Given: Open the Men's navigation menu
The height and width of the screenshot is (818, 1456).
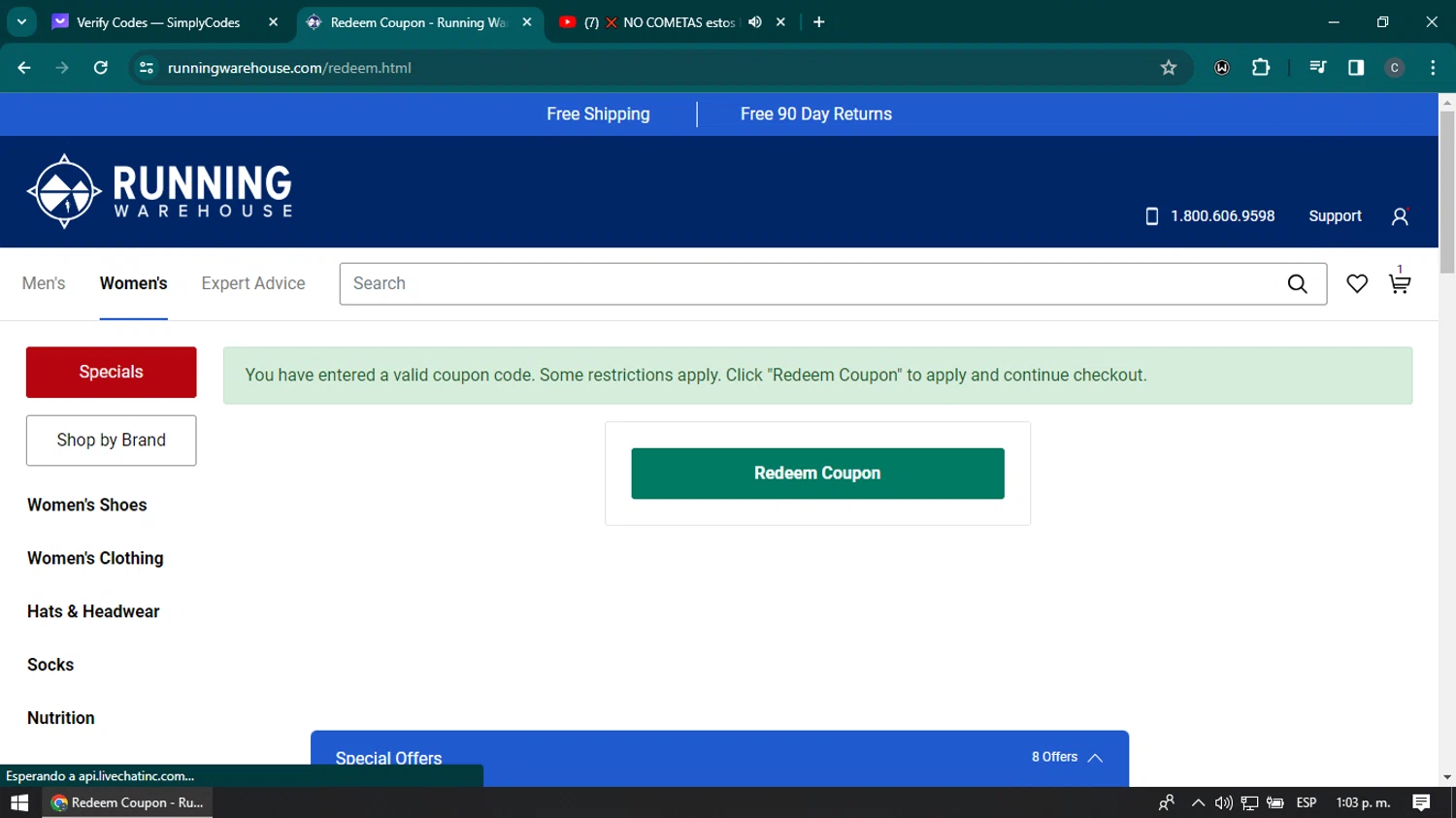Looking at the screenshot, I should (44, 283).
